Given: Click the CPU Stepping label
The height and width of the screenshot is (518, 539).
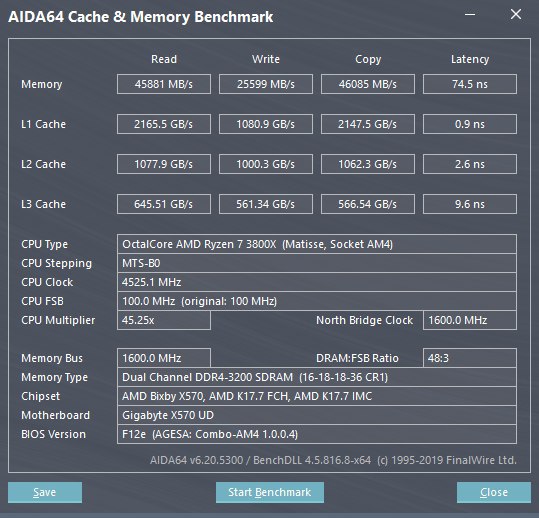Looking at the screenshot, I should (x=56, y=263).
